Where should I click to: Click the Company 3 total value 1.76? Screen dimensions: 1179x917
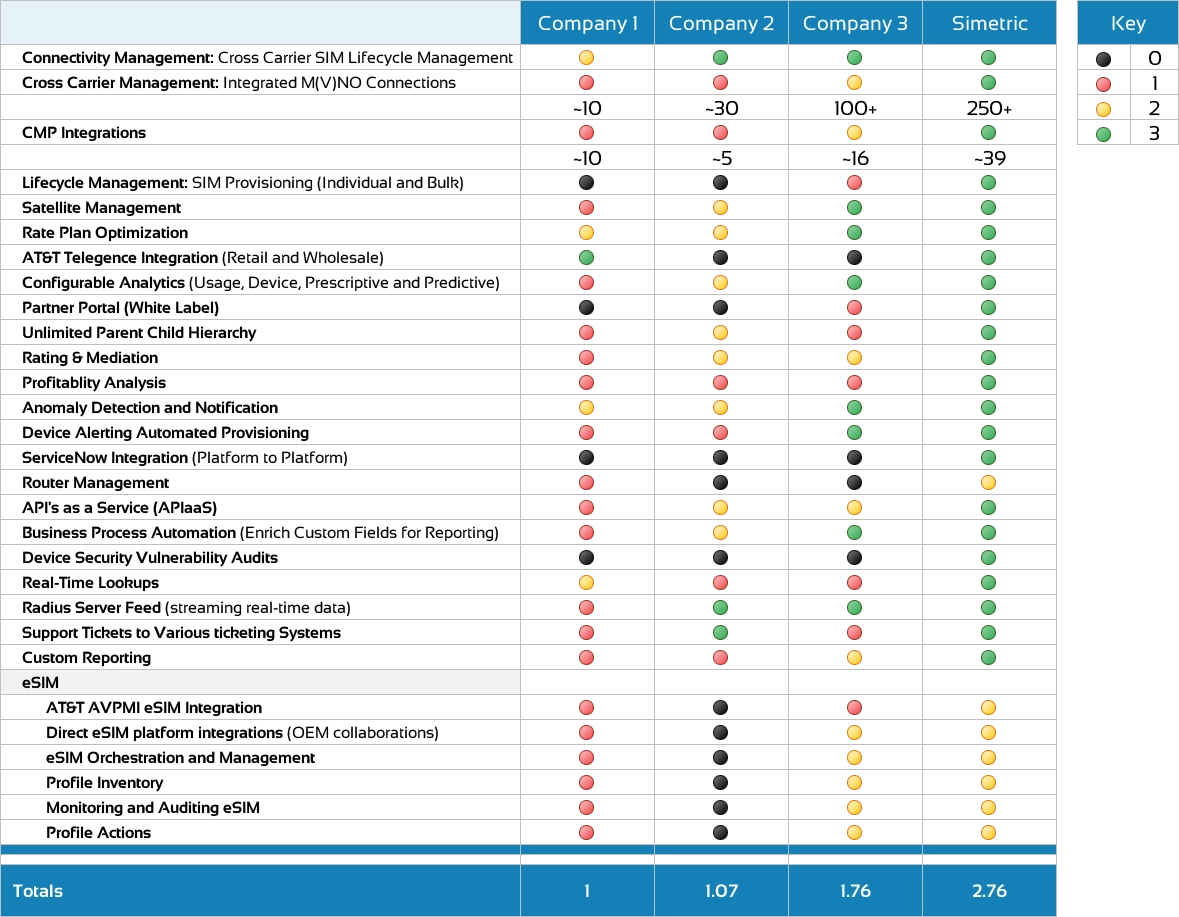point(855,891)
